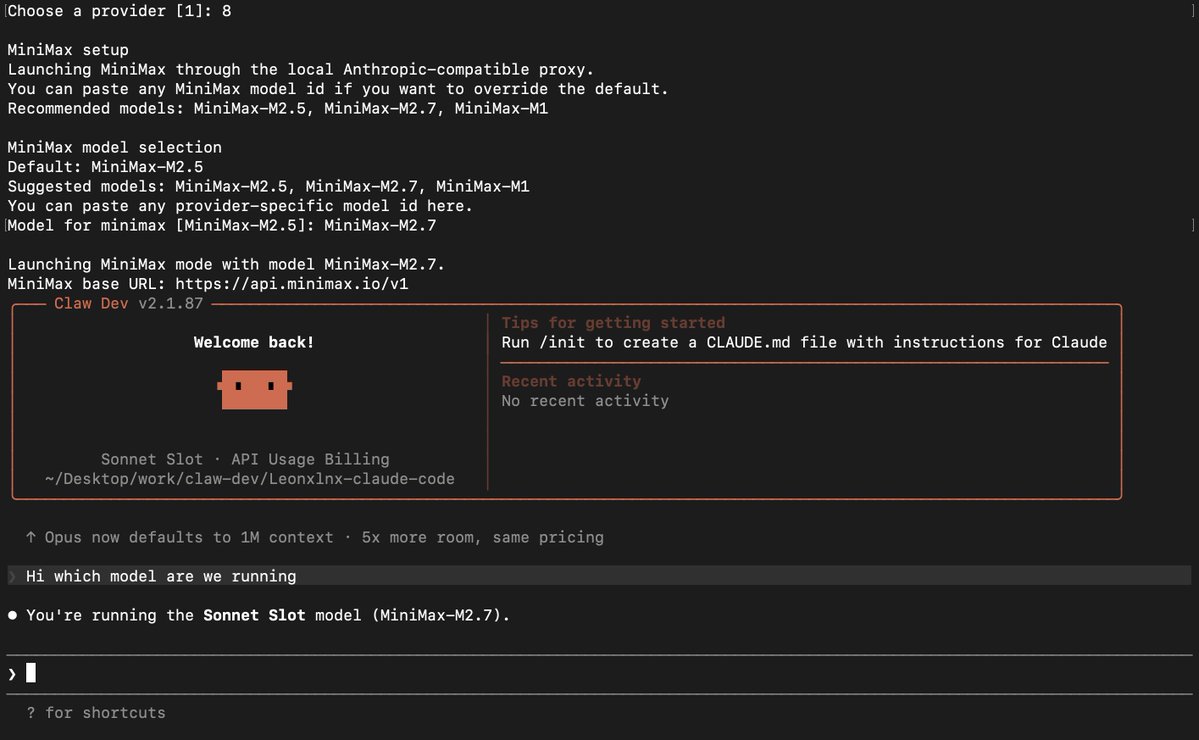Click the 'MiniMax setup' heading line
The height and width of the screenshot is (740, 1199).
[x=68, y=50]
